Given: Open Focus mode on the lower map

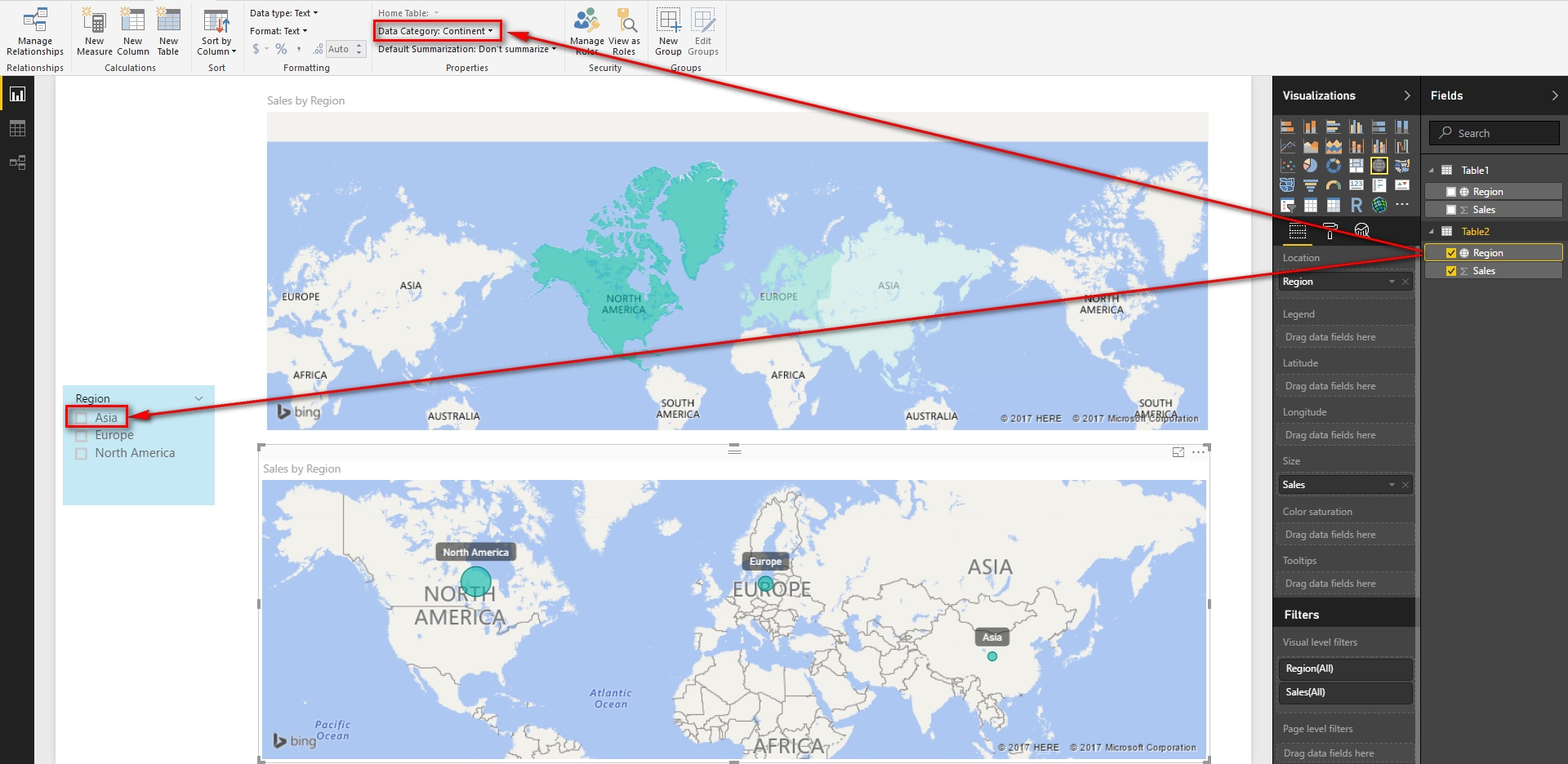Looking at the screenshot, I should (1178, 452).
